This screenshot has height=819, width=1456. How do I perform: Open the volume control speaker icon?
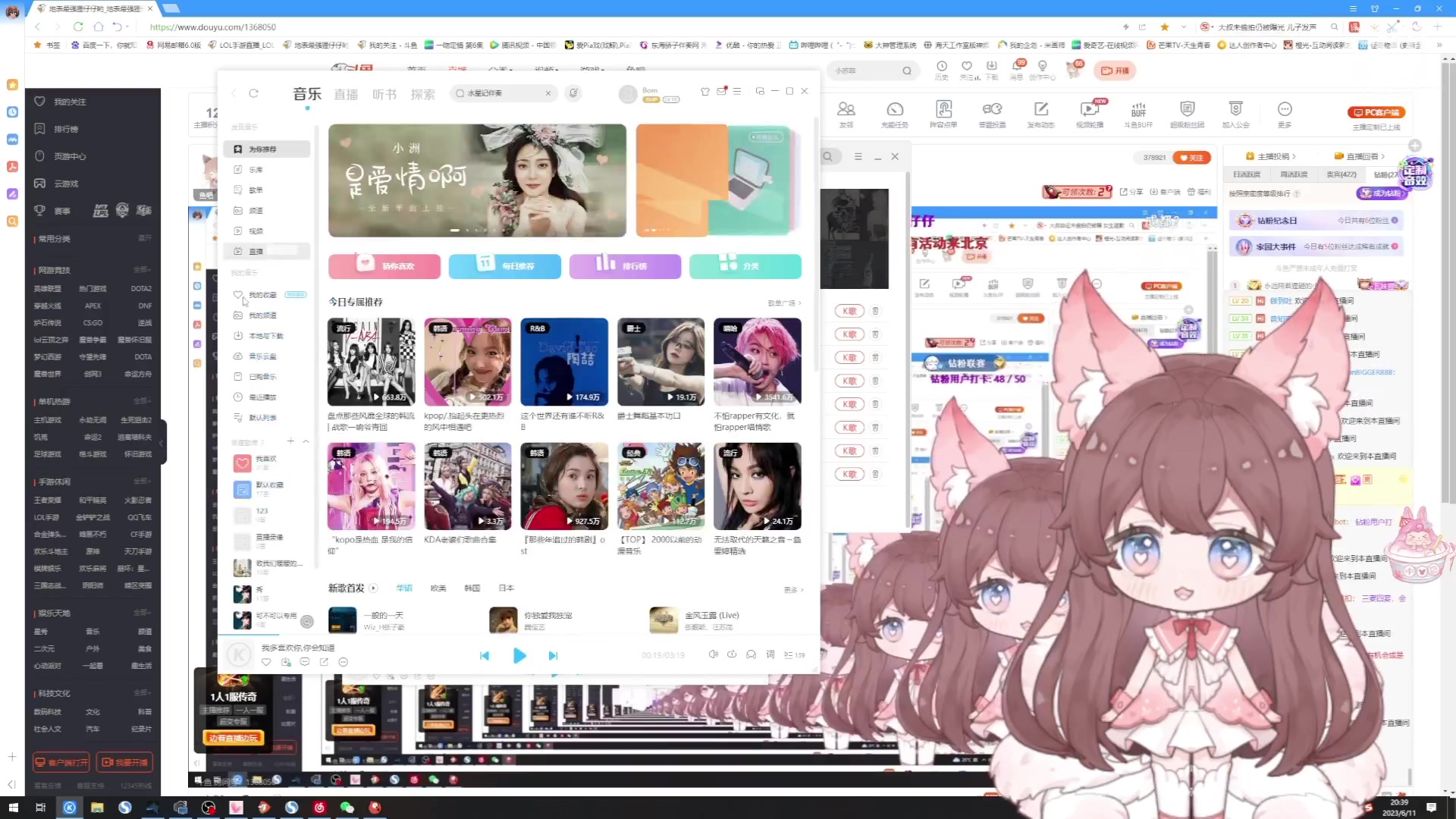point(713,654)
